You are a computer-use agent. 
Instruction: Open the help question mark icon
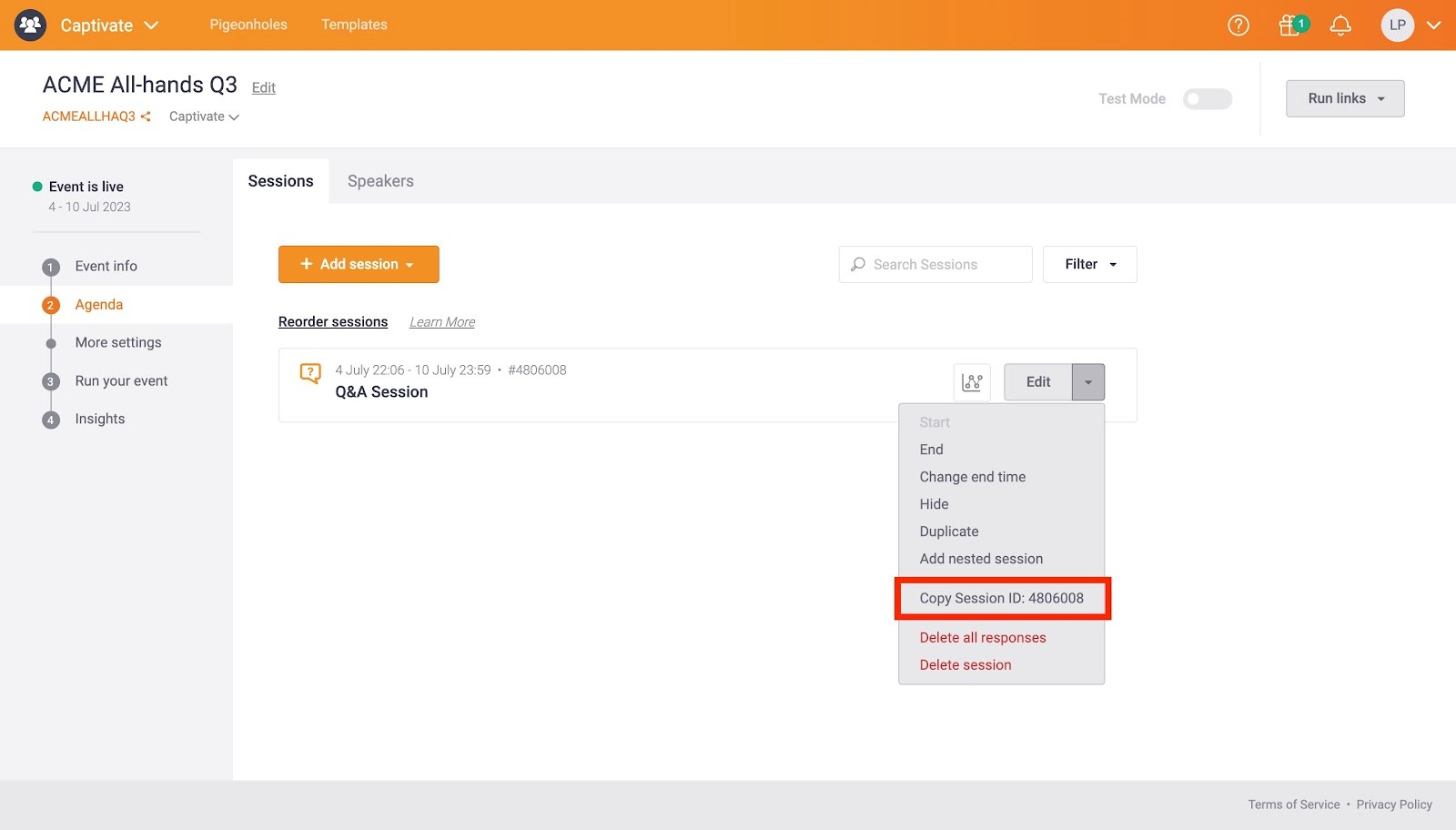[1238, 25]
